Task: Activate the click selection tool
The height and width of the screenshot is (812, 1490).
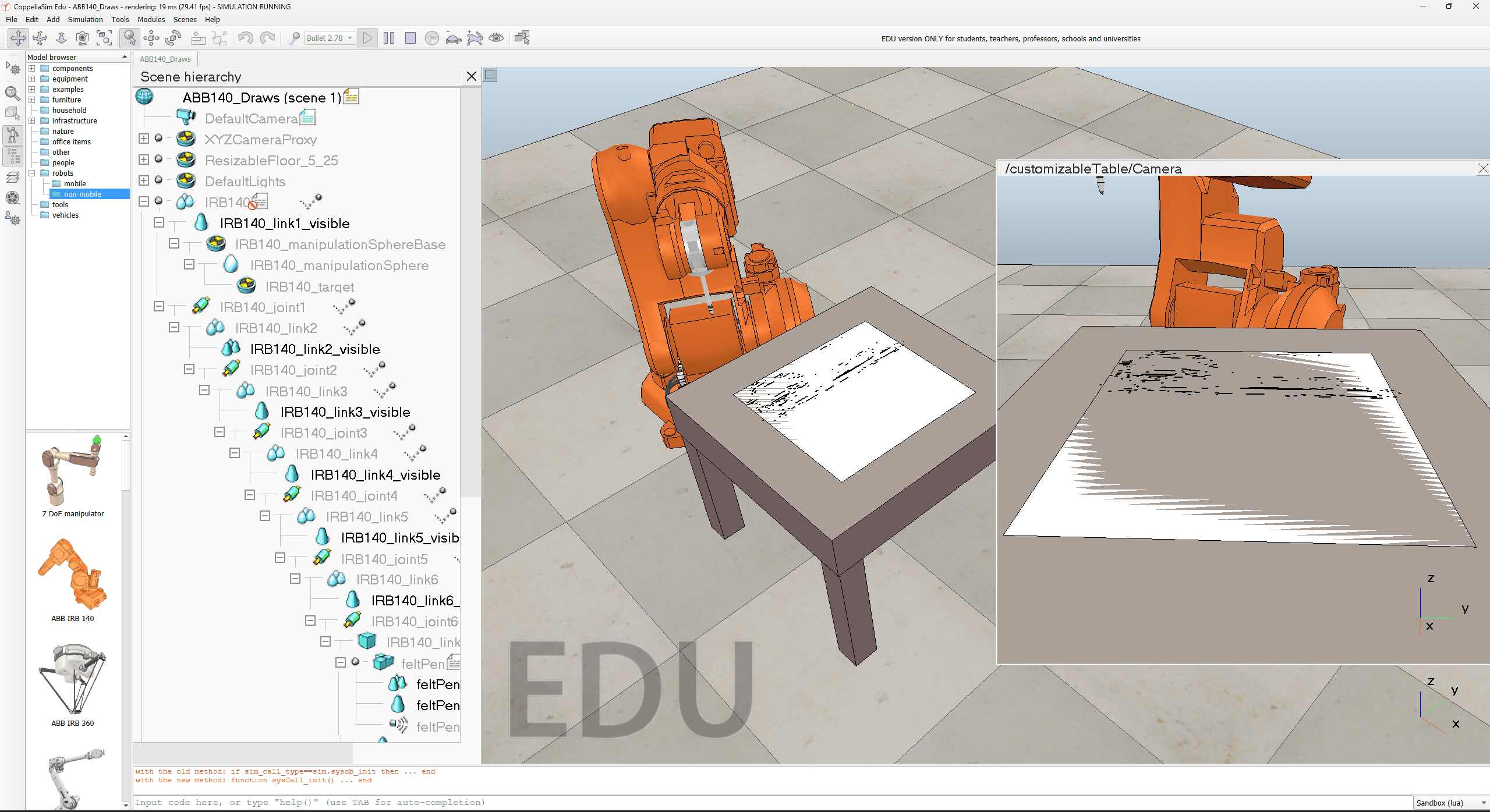Action: 129,38
